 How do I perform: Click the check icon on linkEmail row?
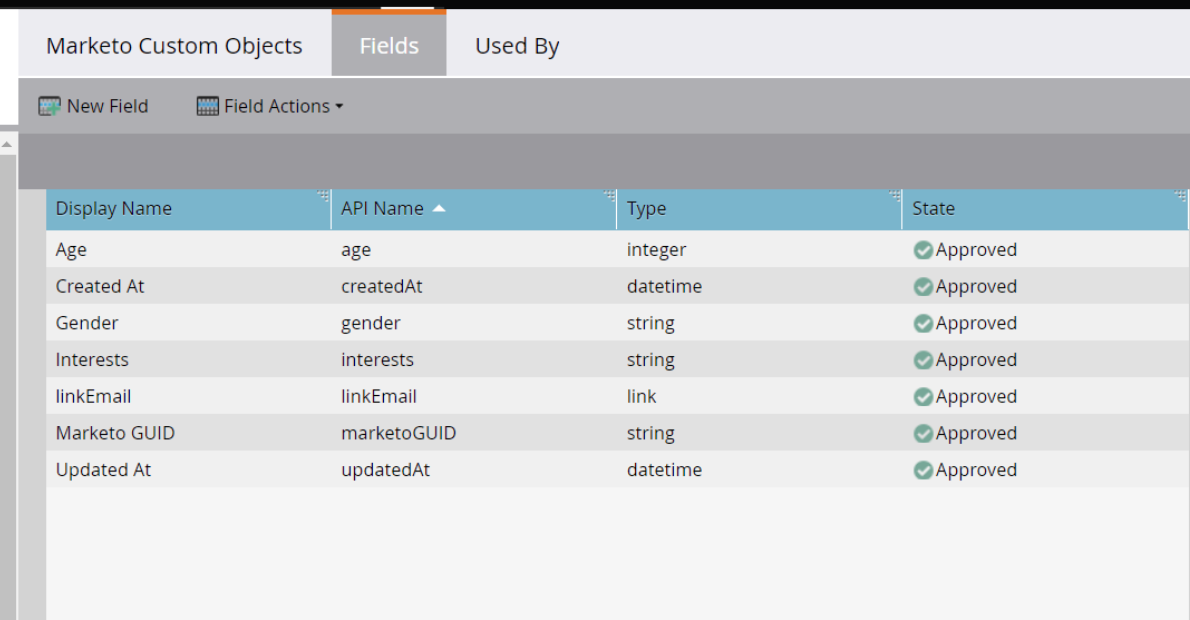point(922,396)
